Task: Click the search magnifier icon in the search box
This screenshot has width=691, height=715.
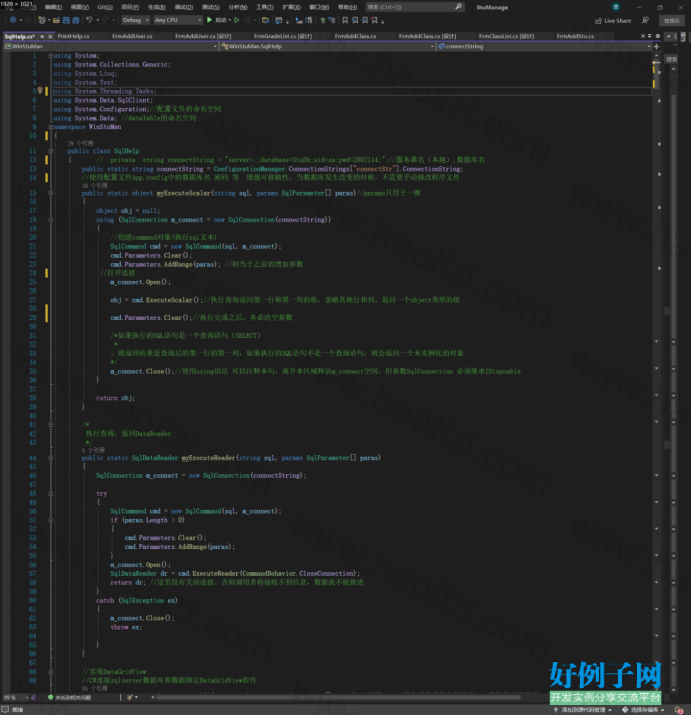Action: tap(458, 6)
